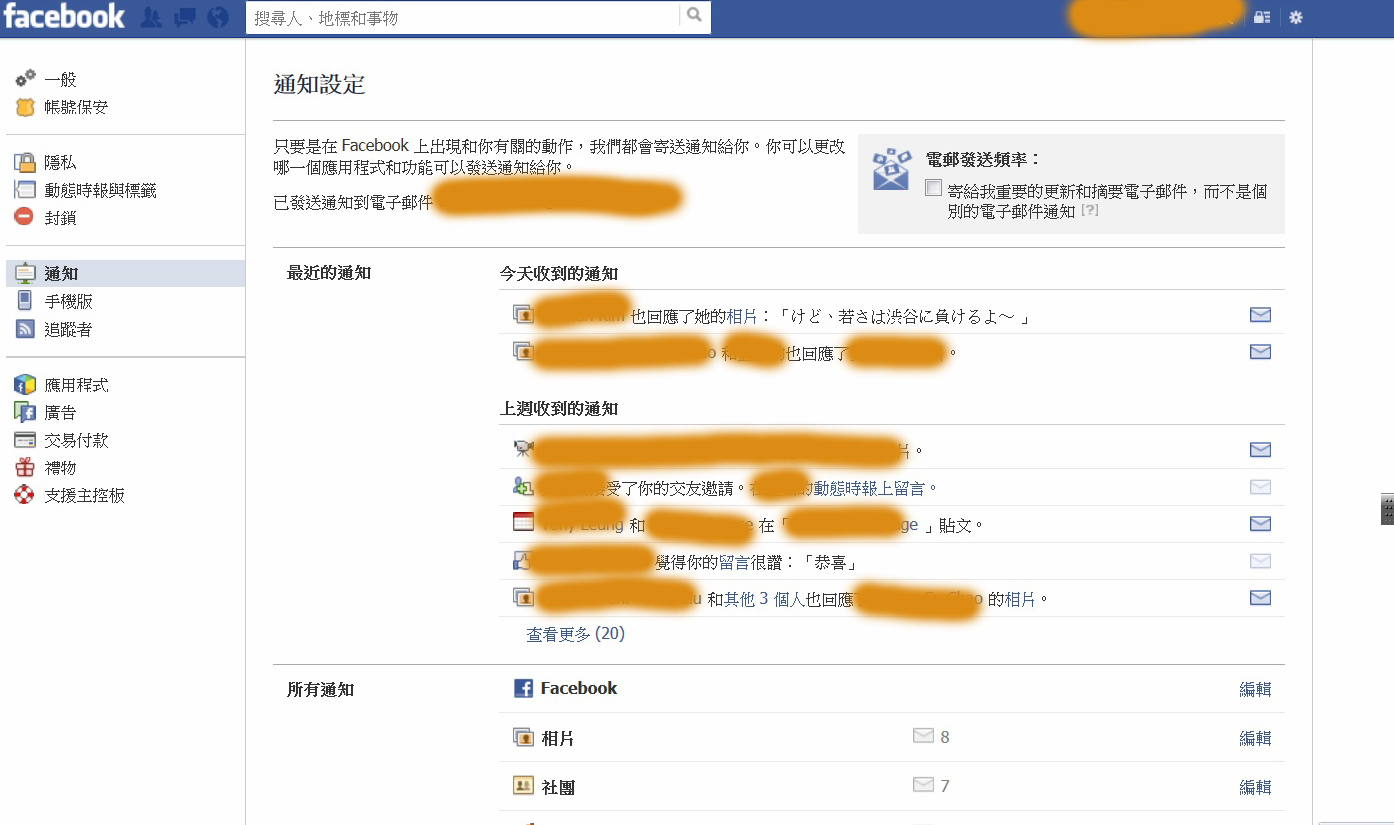Click the 今天收到的通知 heading

click(559, 273)
